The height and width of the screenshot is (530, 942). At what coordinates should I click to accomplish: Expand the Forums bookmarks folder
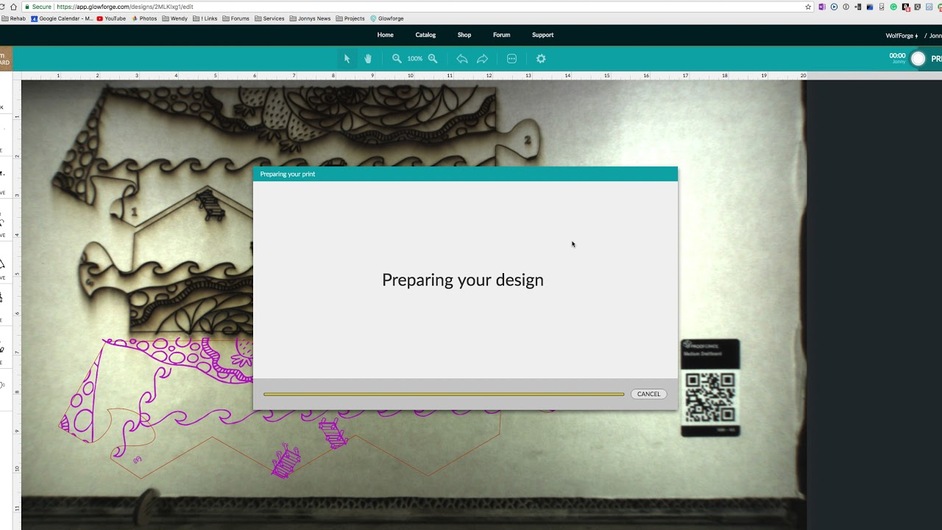tap(236, 19)
